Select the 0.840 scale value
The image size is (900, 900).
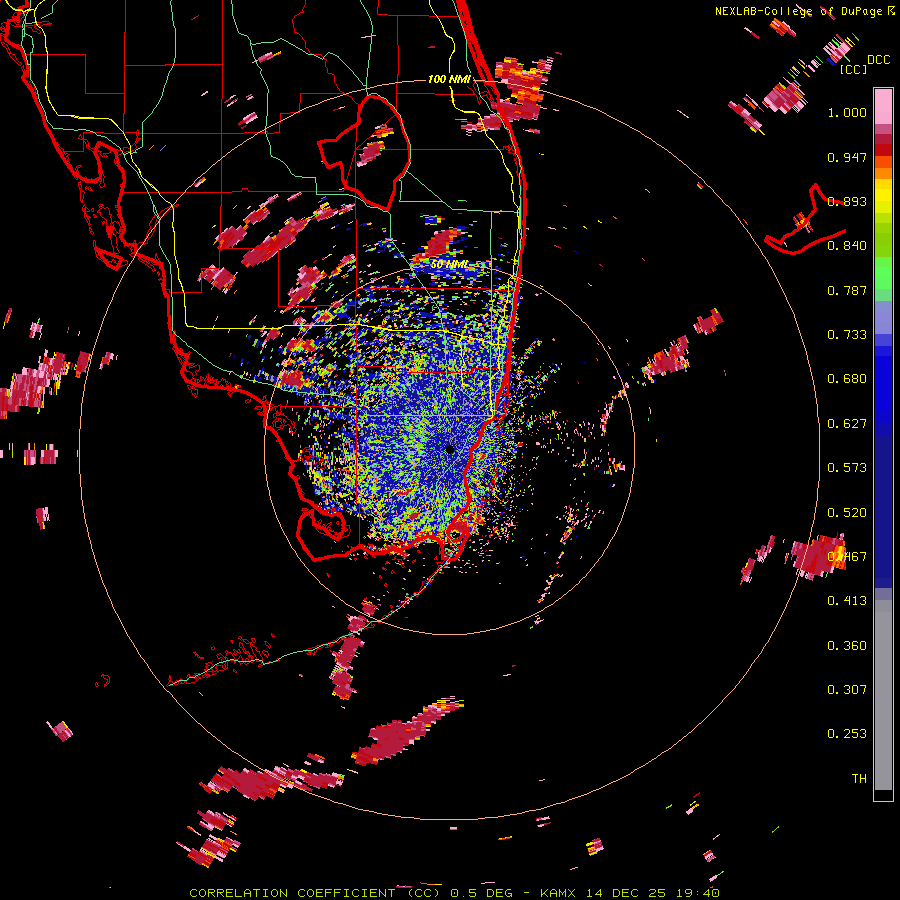click(x=847, y=246)
